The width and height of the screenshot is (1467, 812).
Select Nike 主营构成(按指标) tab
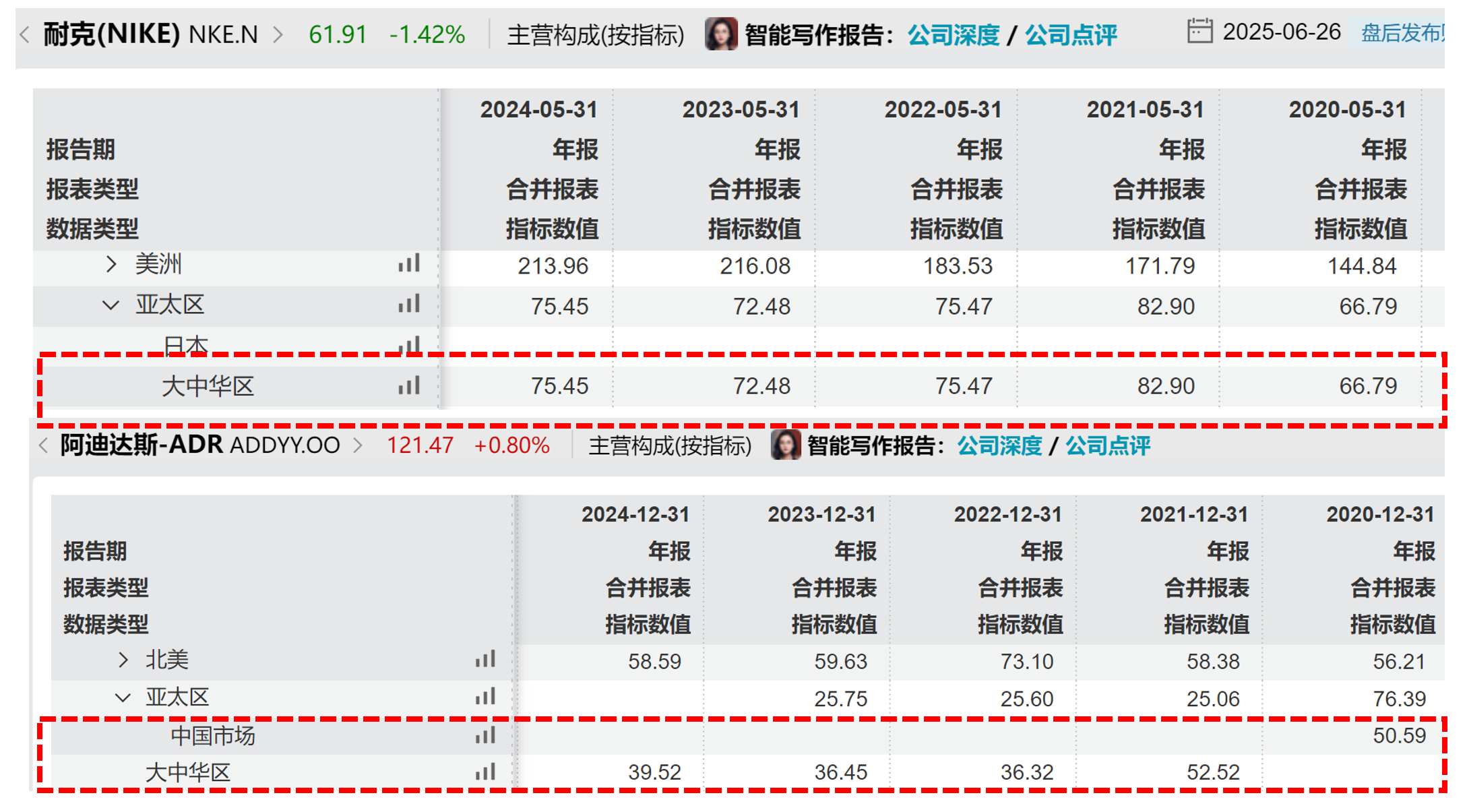coord(596,34)
